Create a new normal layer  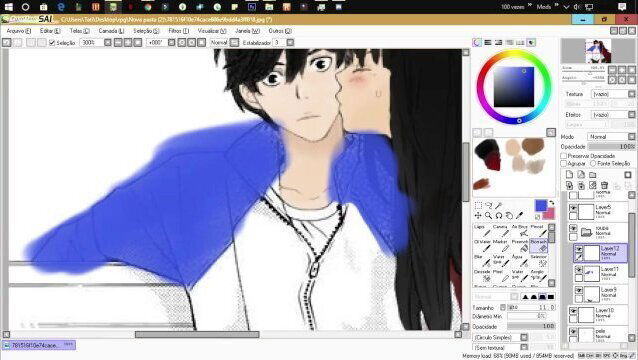(x=569, y=175)
